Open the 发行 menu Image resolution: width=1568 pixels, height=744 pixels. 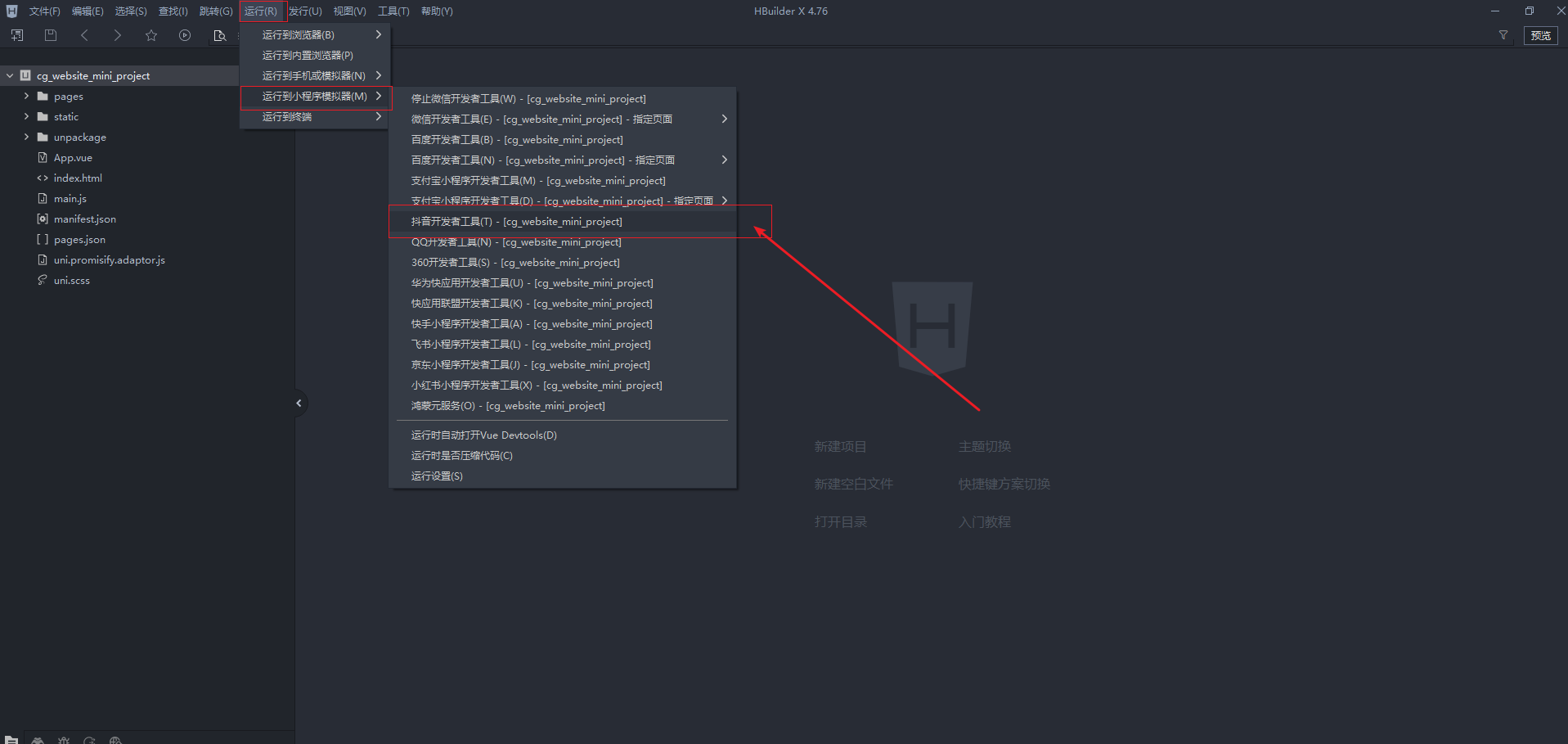point(305,11)
